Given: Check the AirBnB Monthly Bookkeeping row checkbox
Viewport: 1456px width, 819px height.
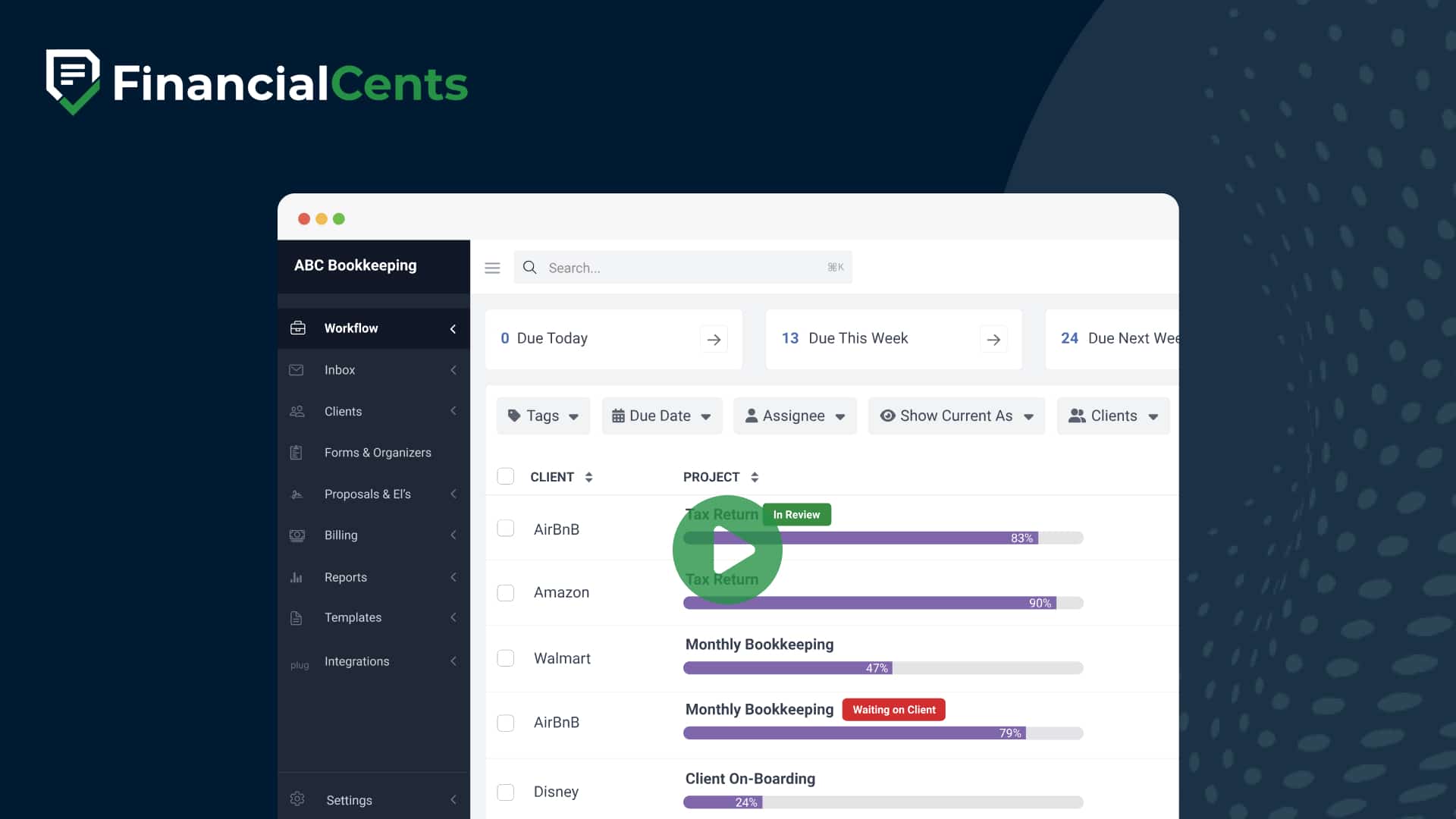Looking at the screenshot, I should coord(506,723).
